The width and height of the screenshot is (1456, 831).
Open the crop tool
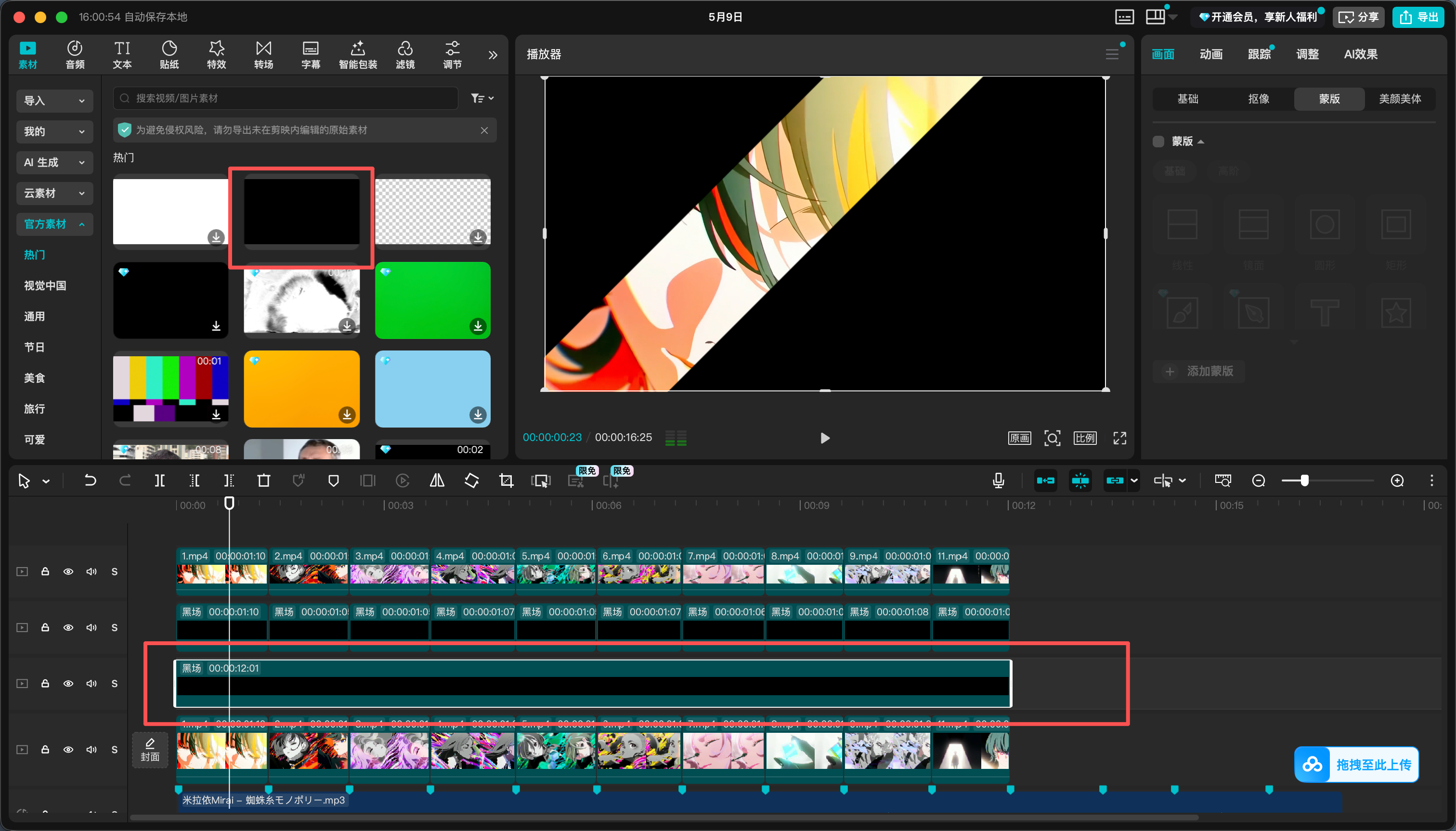(x=506, y=480)
